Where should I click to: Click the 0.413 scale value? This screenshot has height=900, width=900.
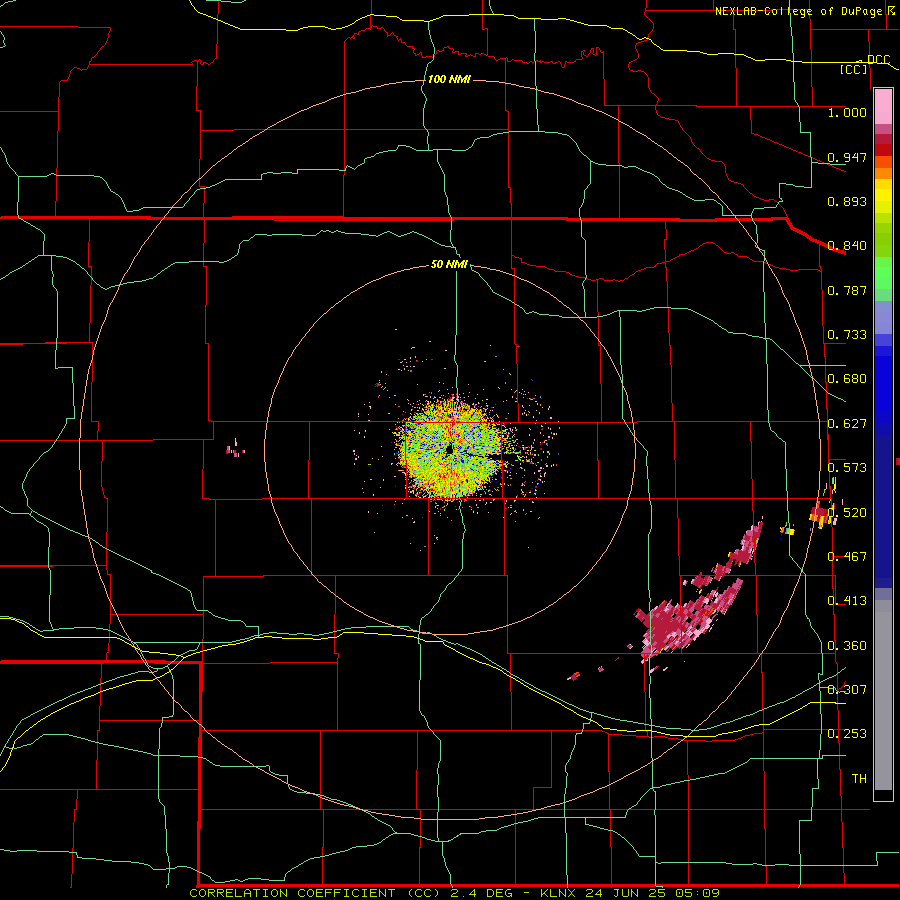[847, 601]
